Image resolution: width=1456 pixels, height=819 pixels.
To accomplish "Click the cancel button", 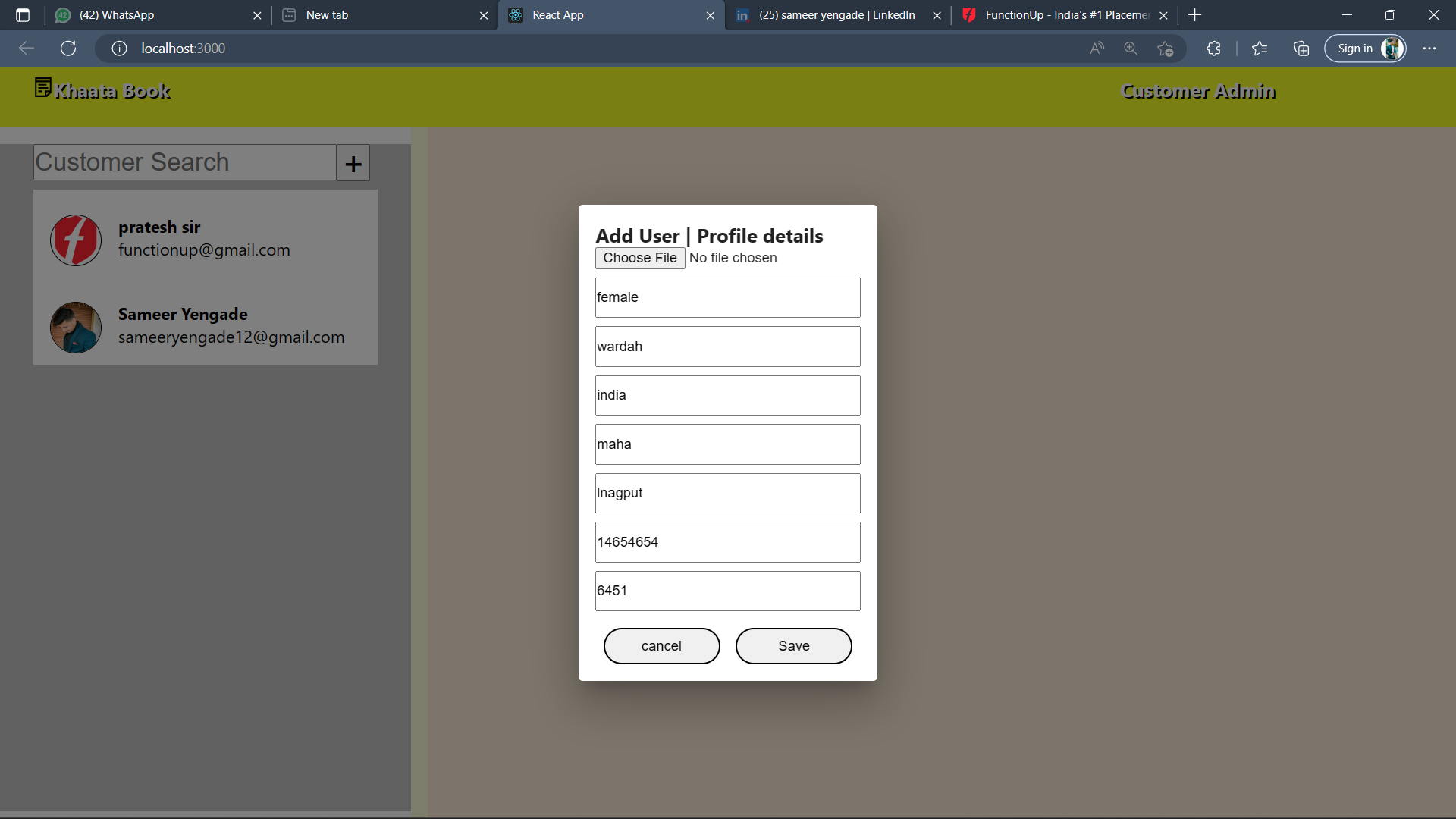I will coord(661,645).
